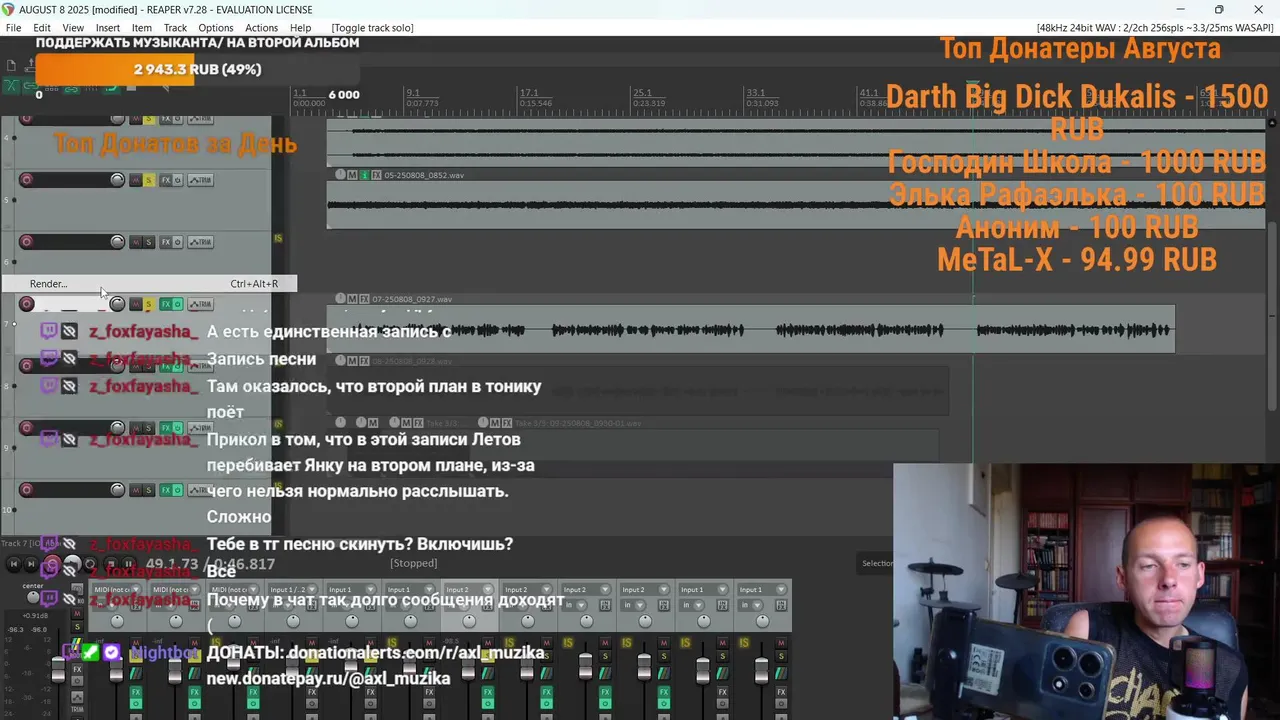Screen dimensions: 1280x720
Task: Open FX chain for track 10
Action: [x=166, y=490]
